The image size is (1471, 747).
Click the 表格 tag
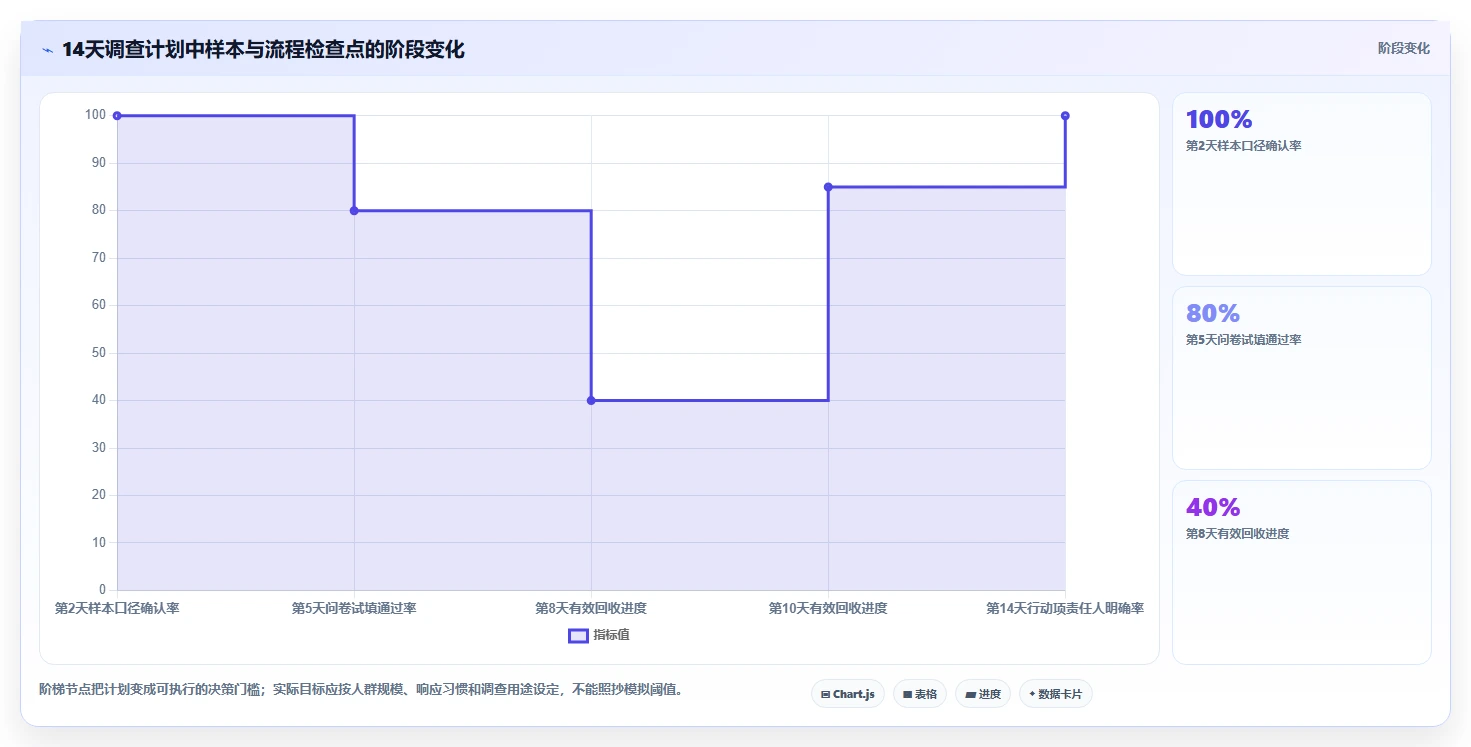click(920, 694)
